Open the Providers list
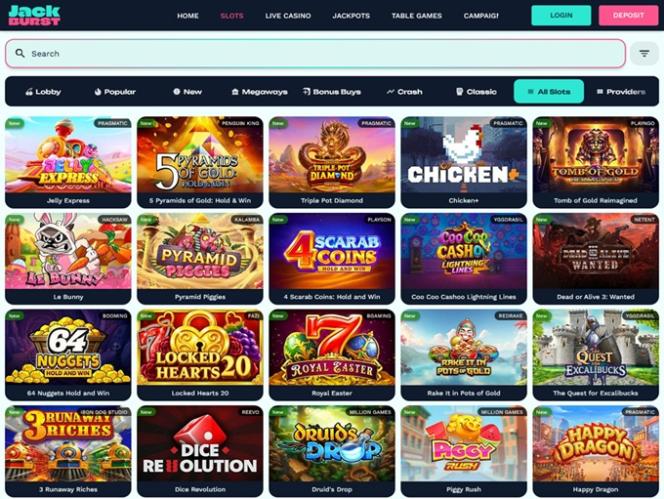This screenshot has width=664, height=499. click(621, 91)
